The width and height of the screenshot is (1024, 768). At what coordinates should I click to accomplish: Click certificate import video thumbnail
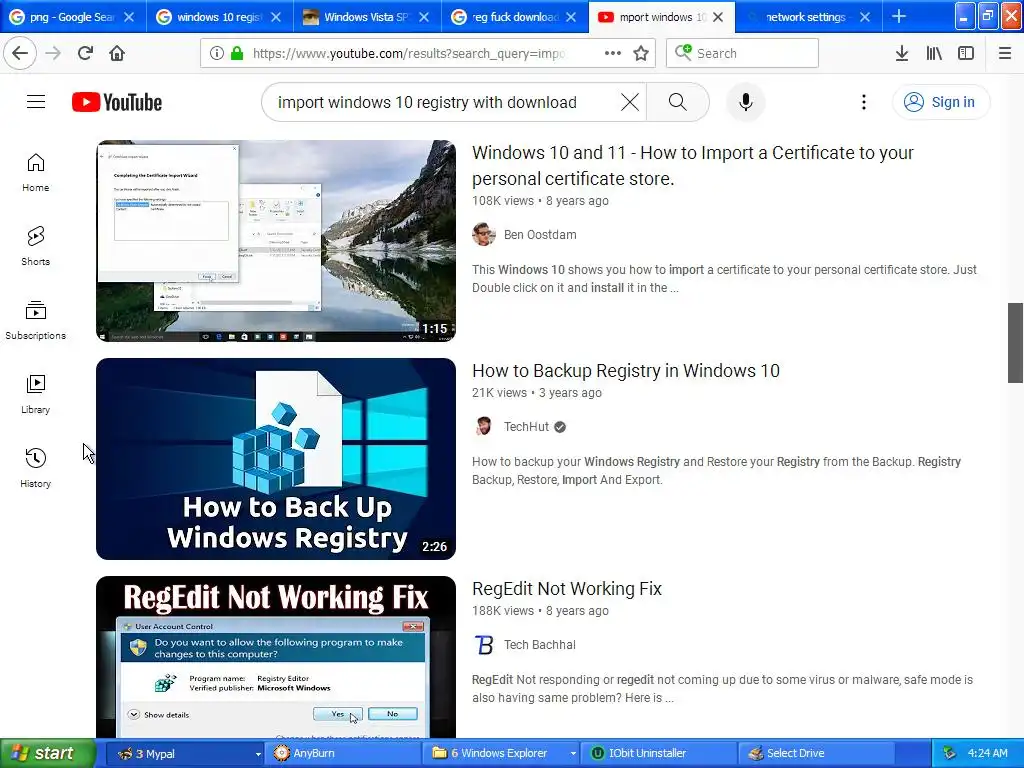[x=276, y=240]
